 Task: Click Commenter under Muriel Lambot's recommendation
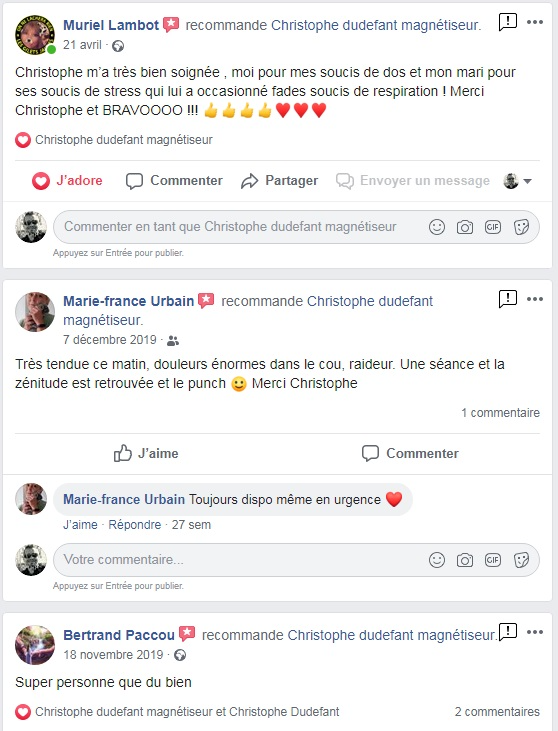coord(174,180)
